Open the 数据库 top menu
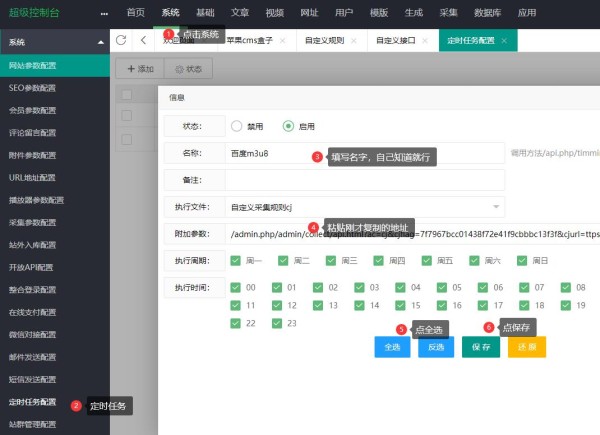 pos(488,13)
